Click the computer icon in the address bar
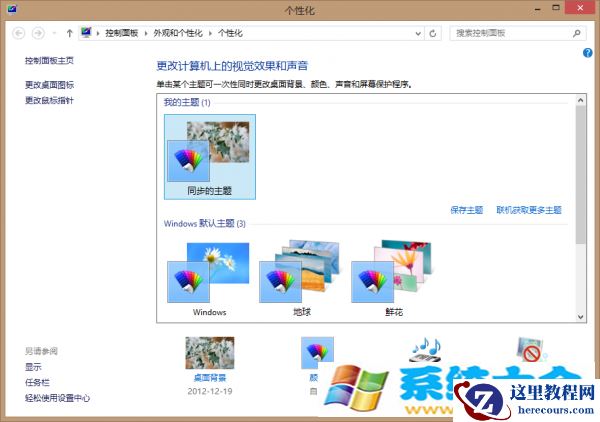This screenshot has height=422, width=600. [86, 33]
